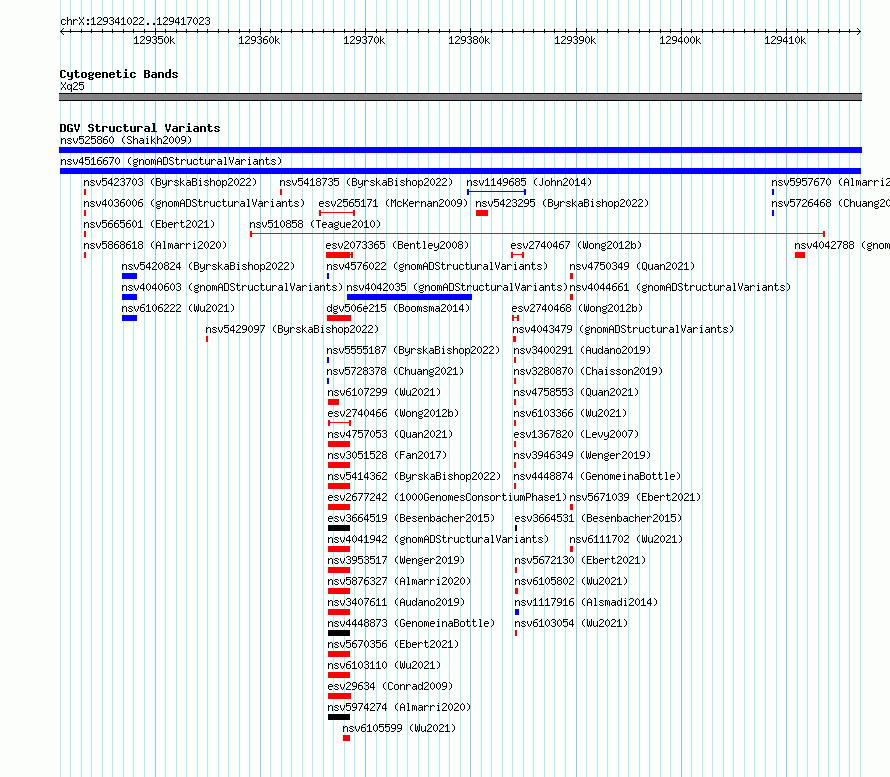Click the esv3664531 (Besenbacher2015) label
This screenshot has width=890, height=777.
point(598,518)
